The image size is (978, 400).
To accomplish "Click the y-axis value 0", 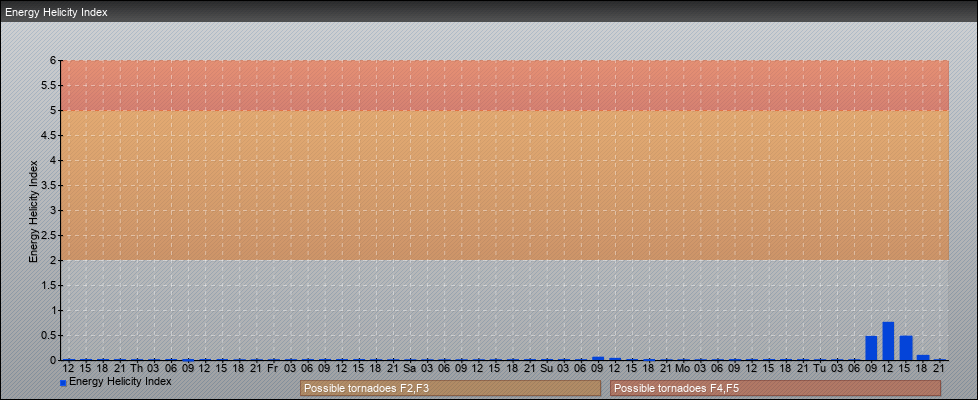I will click(x=54, y=360).
